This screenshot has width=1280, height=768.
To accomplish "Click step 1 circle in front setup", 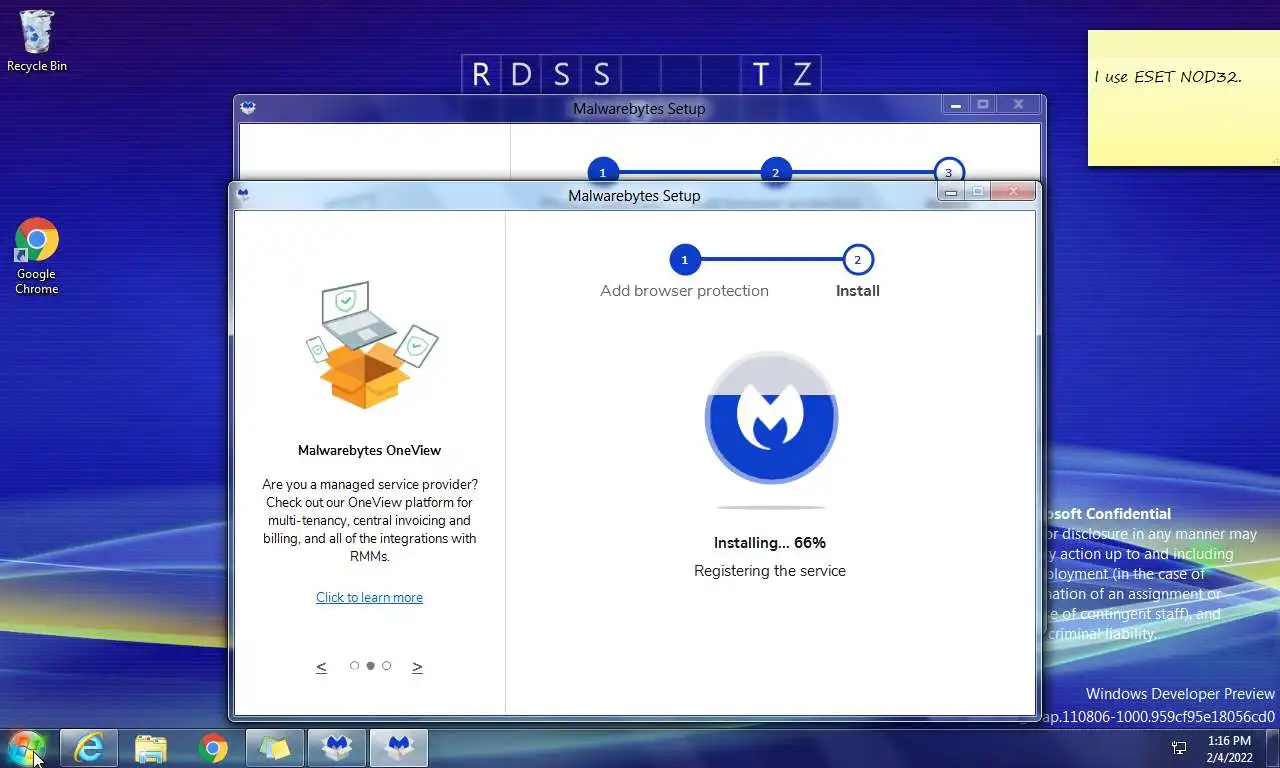I will tap(684, 260).
